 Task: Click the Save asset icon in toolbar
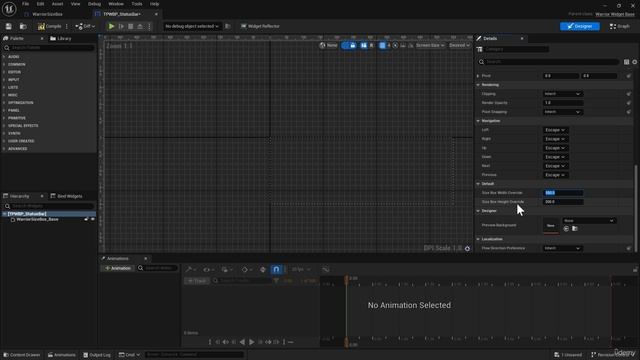(x=9, y=26)
